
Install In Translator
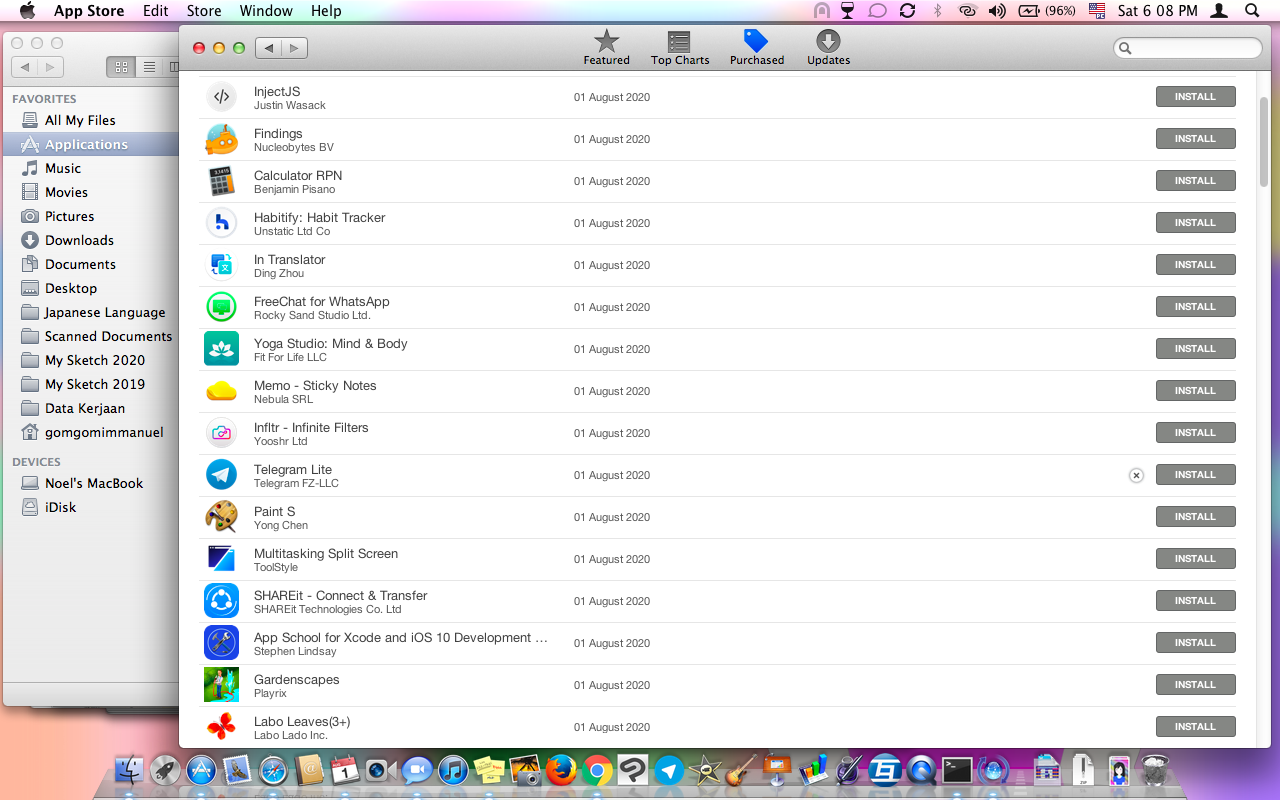(1195, 265)
